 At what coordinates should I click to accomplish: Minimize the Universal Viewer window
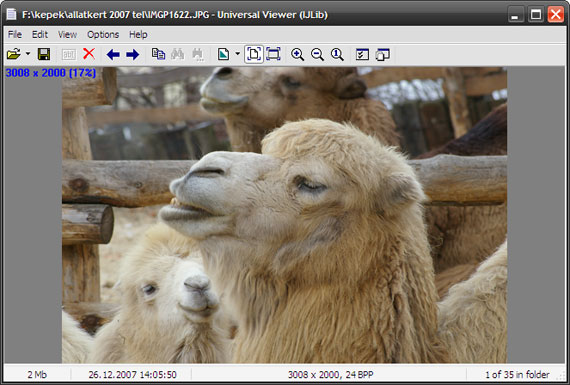(516, 15)
